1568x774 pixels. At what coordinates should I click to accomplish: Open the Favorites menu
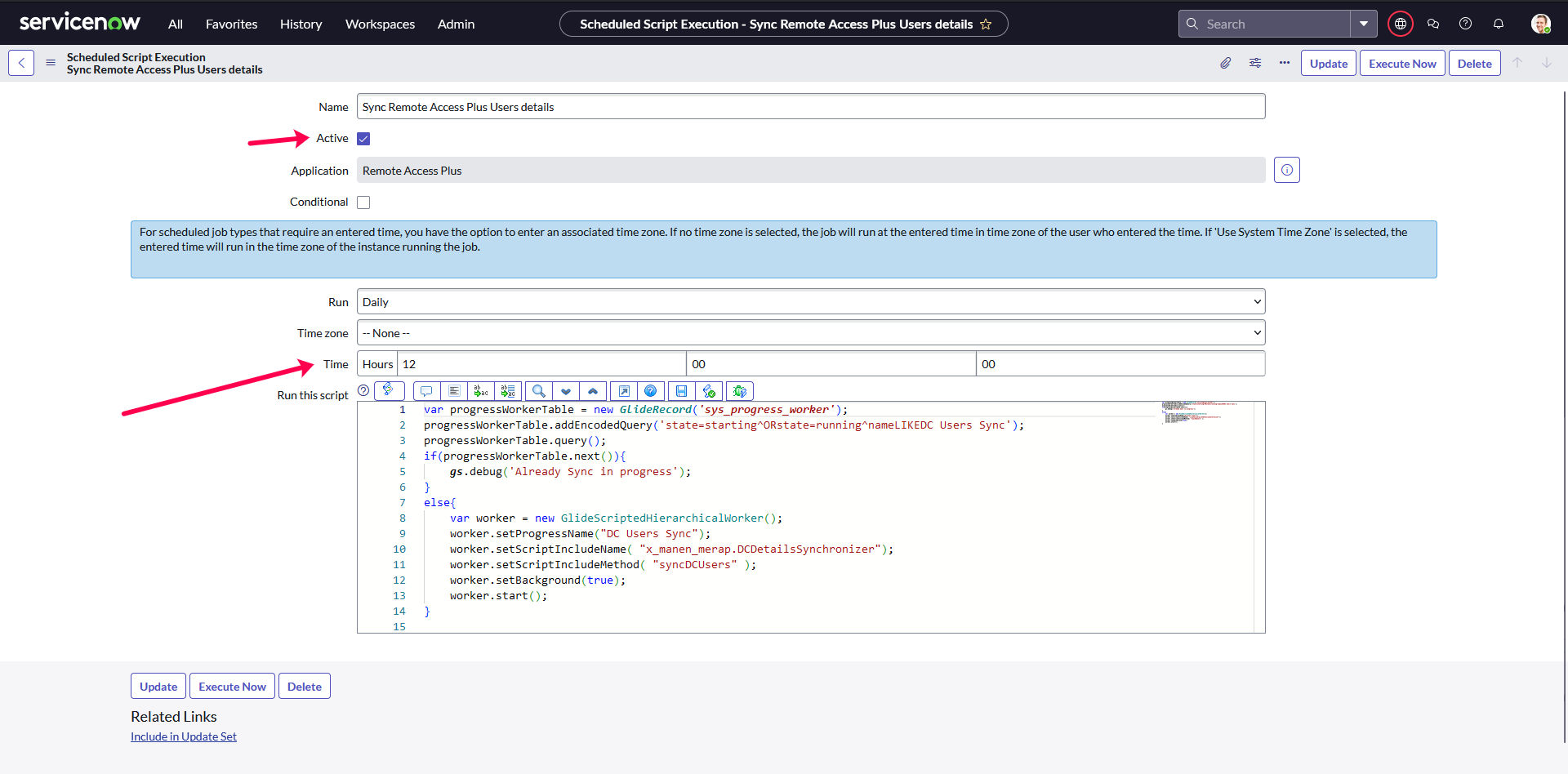click(231, 24)
